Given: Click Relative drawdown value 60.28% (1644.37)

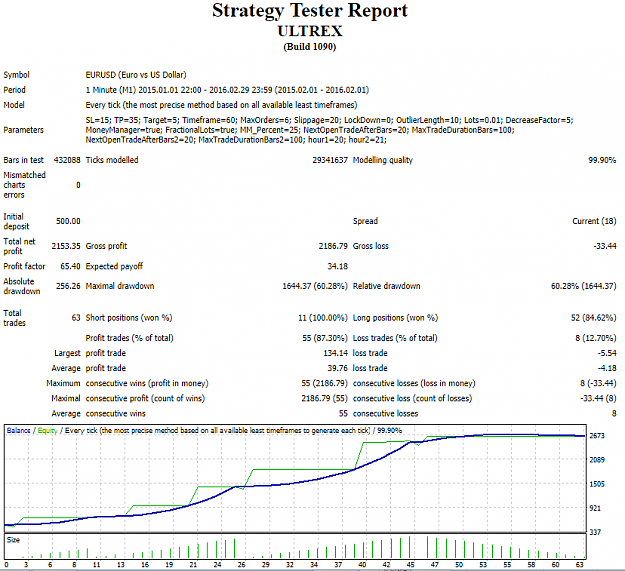Looking at the screenshot, I should 584,286.
